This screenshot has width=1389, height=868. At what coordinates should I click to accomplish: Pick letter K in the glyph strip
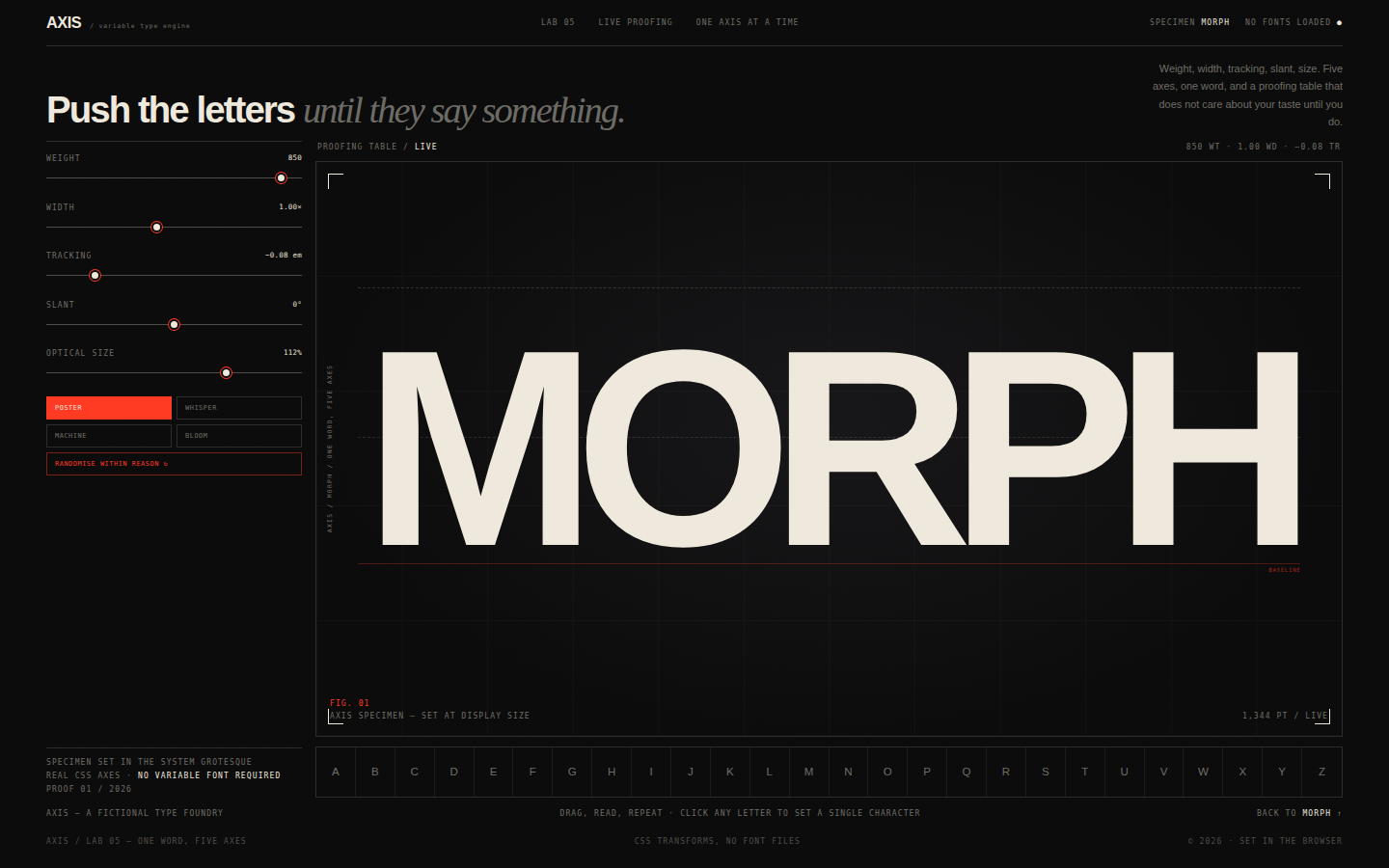tap(730, 772)
